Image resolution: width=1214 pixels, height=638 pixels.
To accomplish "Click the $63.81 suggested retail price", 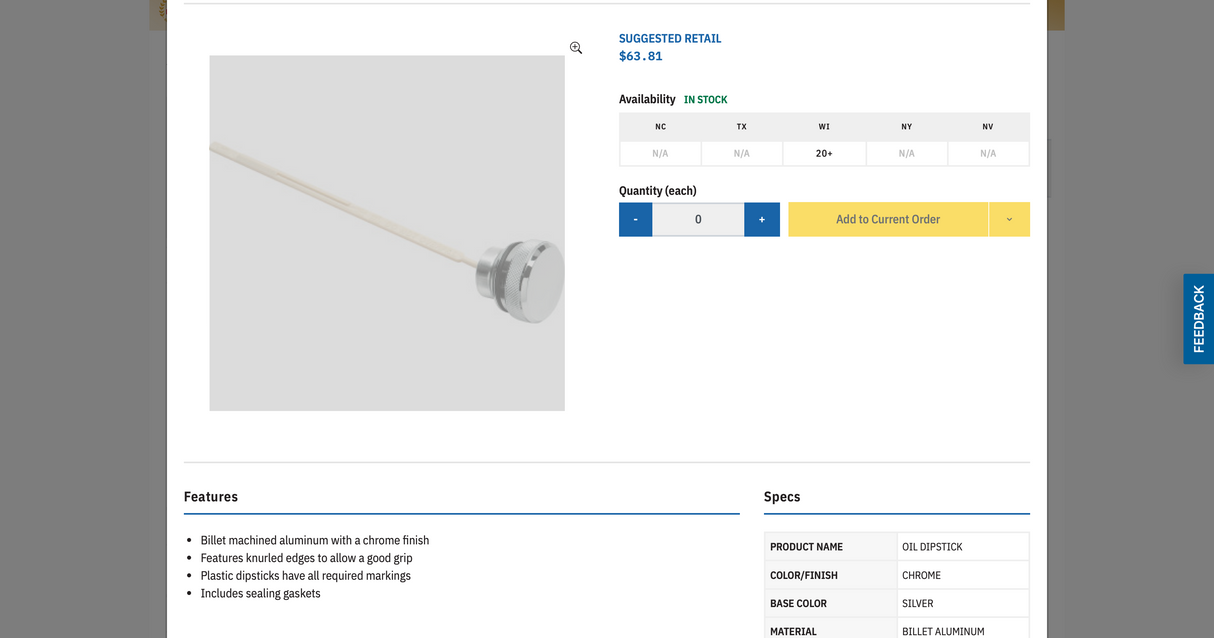I will (x=641, y=56).
